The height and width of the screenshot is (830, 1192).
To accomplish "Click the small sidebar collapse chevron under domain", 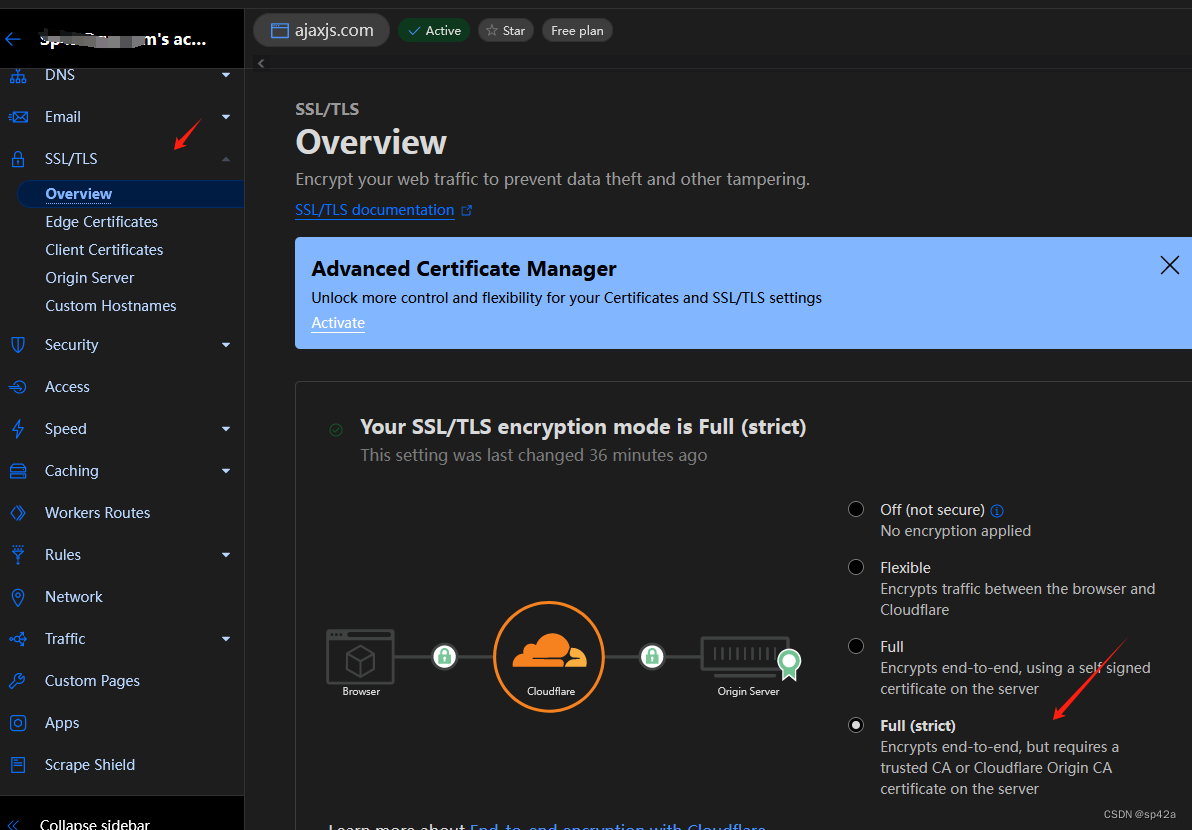I will pyautogui.click(x=261, y=64).
